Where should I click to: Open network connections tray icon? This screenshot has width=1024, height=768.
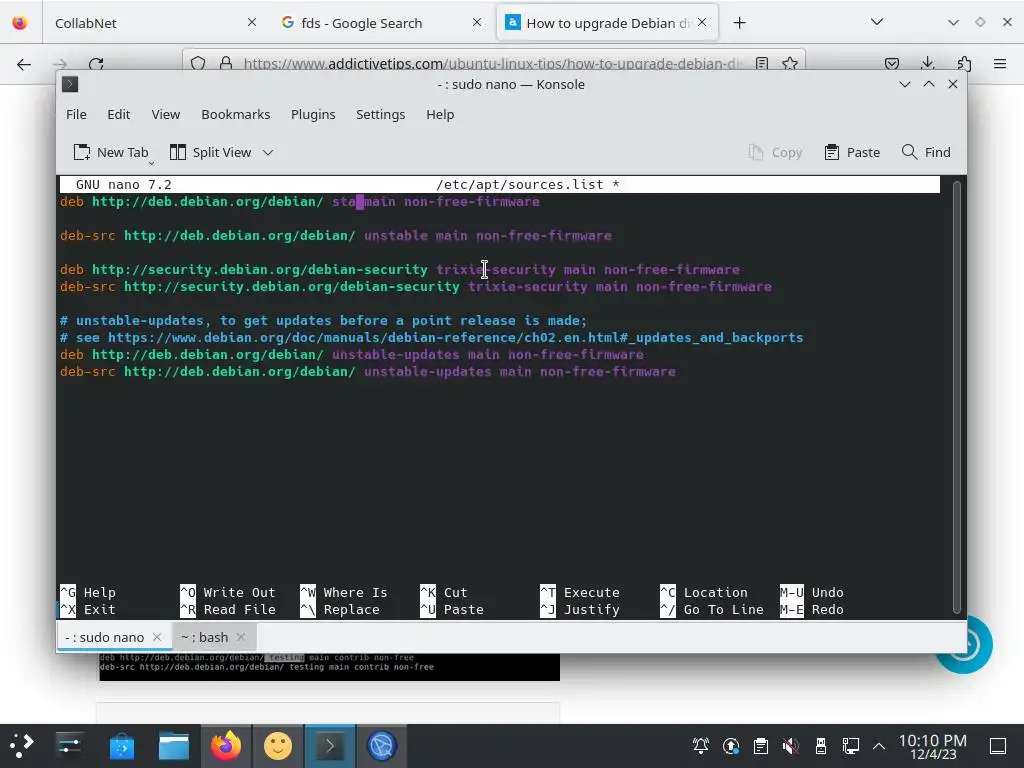(x=851, y=745)
